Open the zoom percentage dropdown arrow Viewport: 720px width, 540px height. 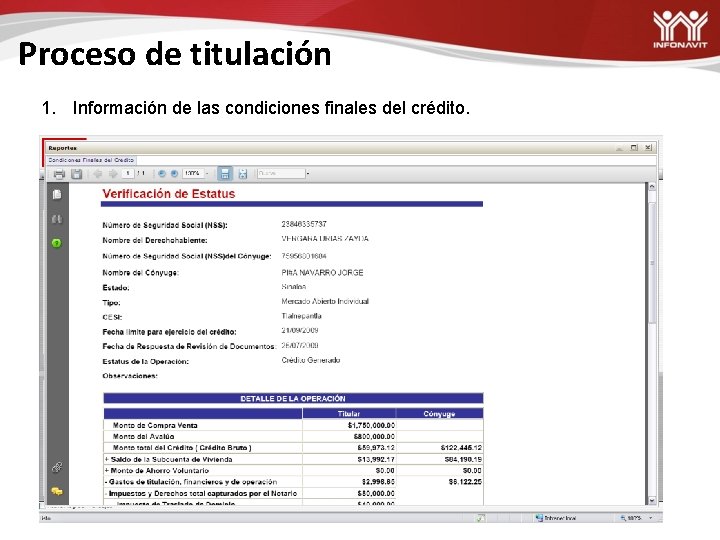point(207,174)
